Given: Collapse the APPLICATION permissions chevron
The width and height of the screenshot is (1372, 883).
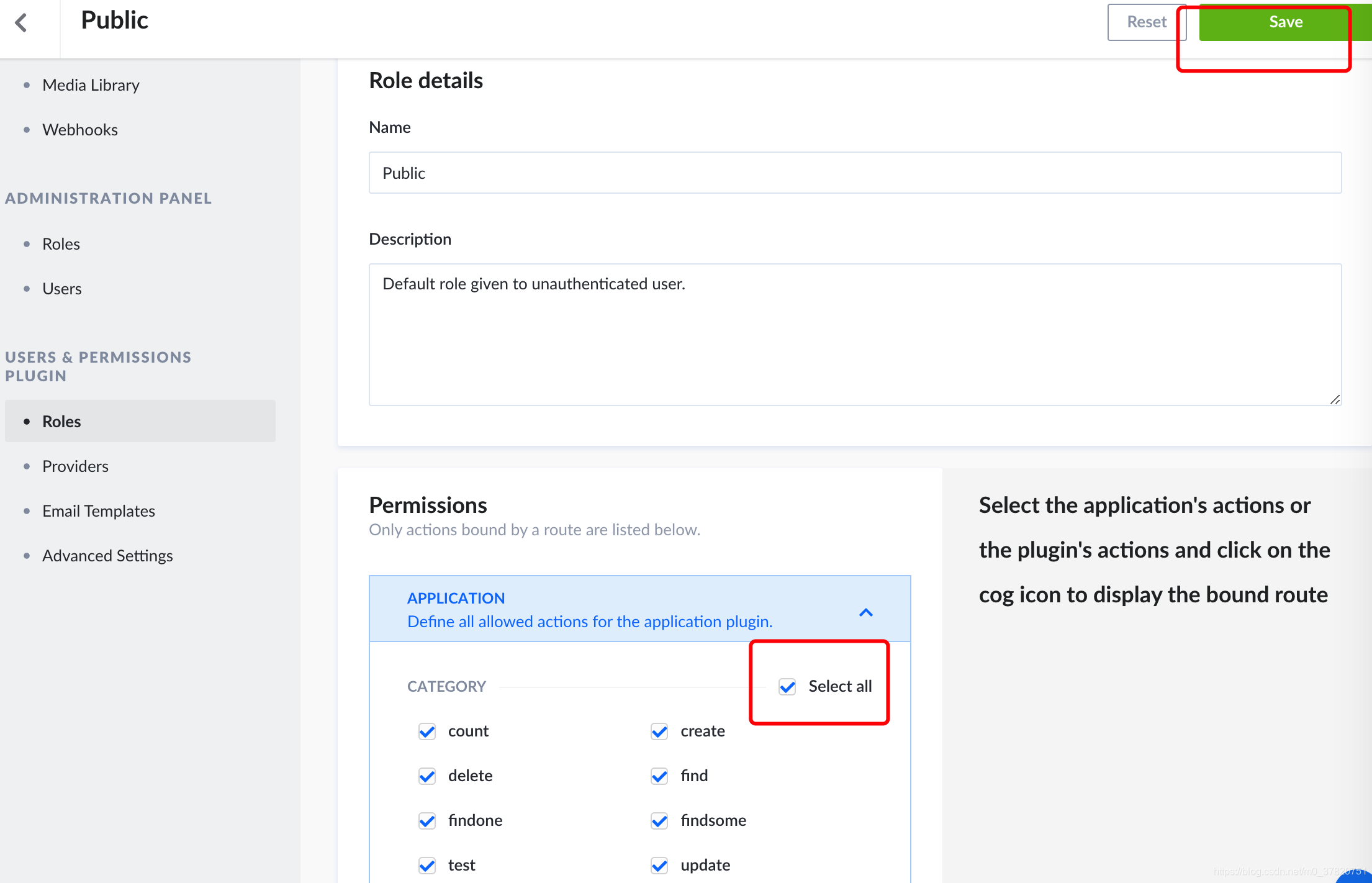Looking at the screenshot, I should pos(865,612).
